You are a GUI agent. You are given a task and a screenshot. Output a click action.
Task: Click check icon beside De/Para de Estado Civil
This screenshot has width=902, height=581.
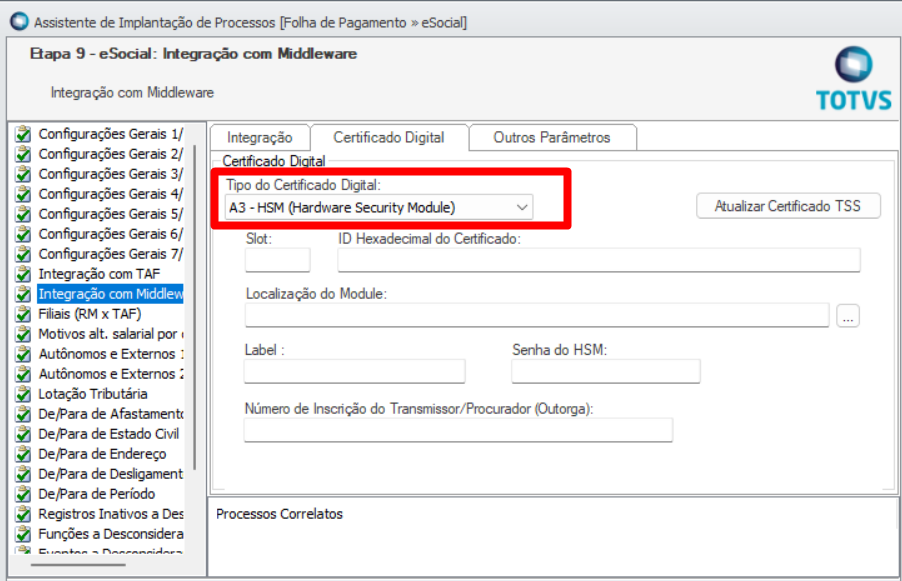point(23,434)
